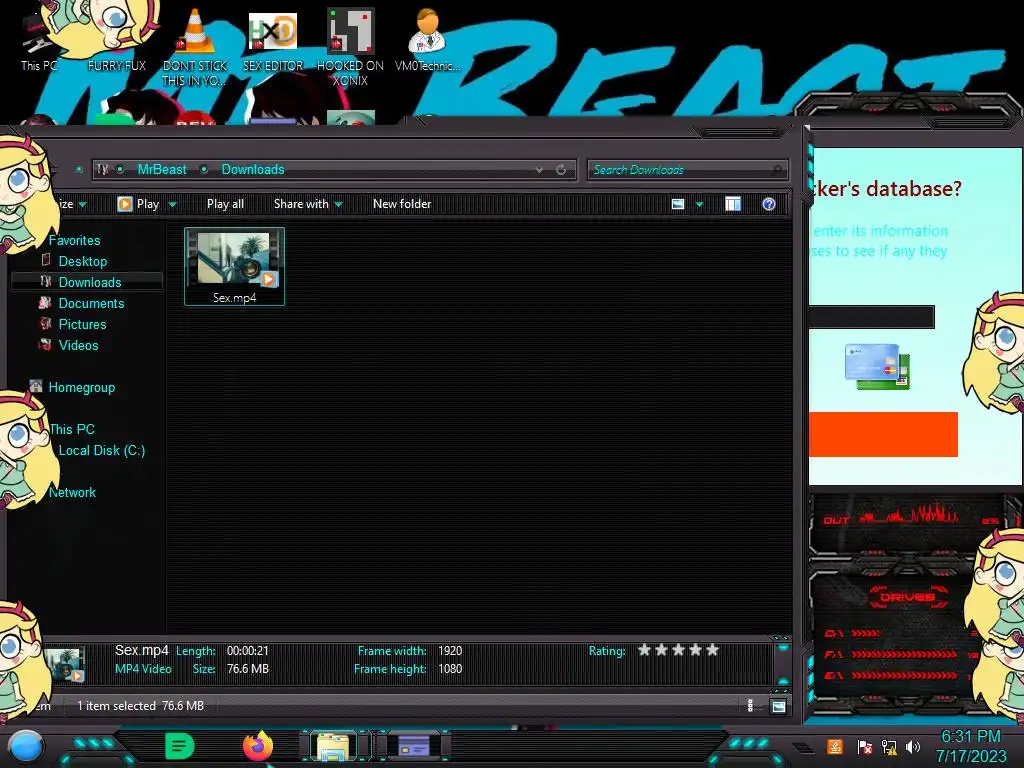1024x768 pixels.
Task: Click '1 item selected' in the status bar
Action: (x=116, y=705)
